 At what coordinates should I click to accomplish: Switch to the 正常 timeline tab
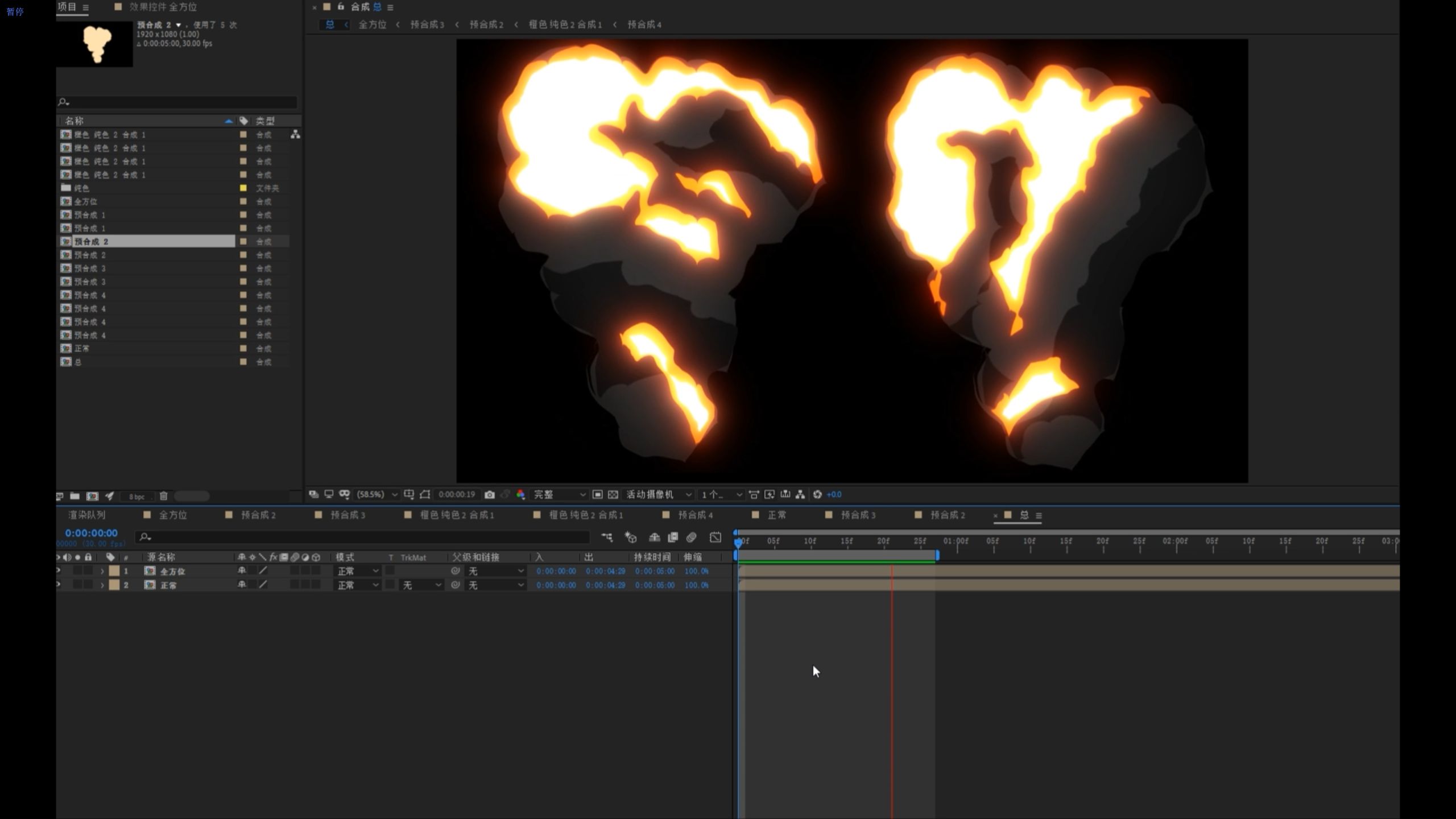pyautogui.click(x=777, y=515)
